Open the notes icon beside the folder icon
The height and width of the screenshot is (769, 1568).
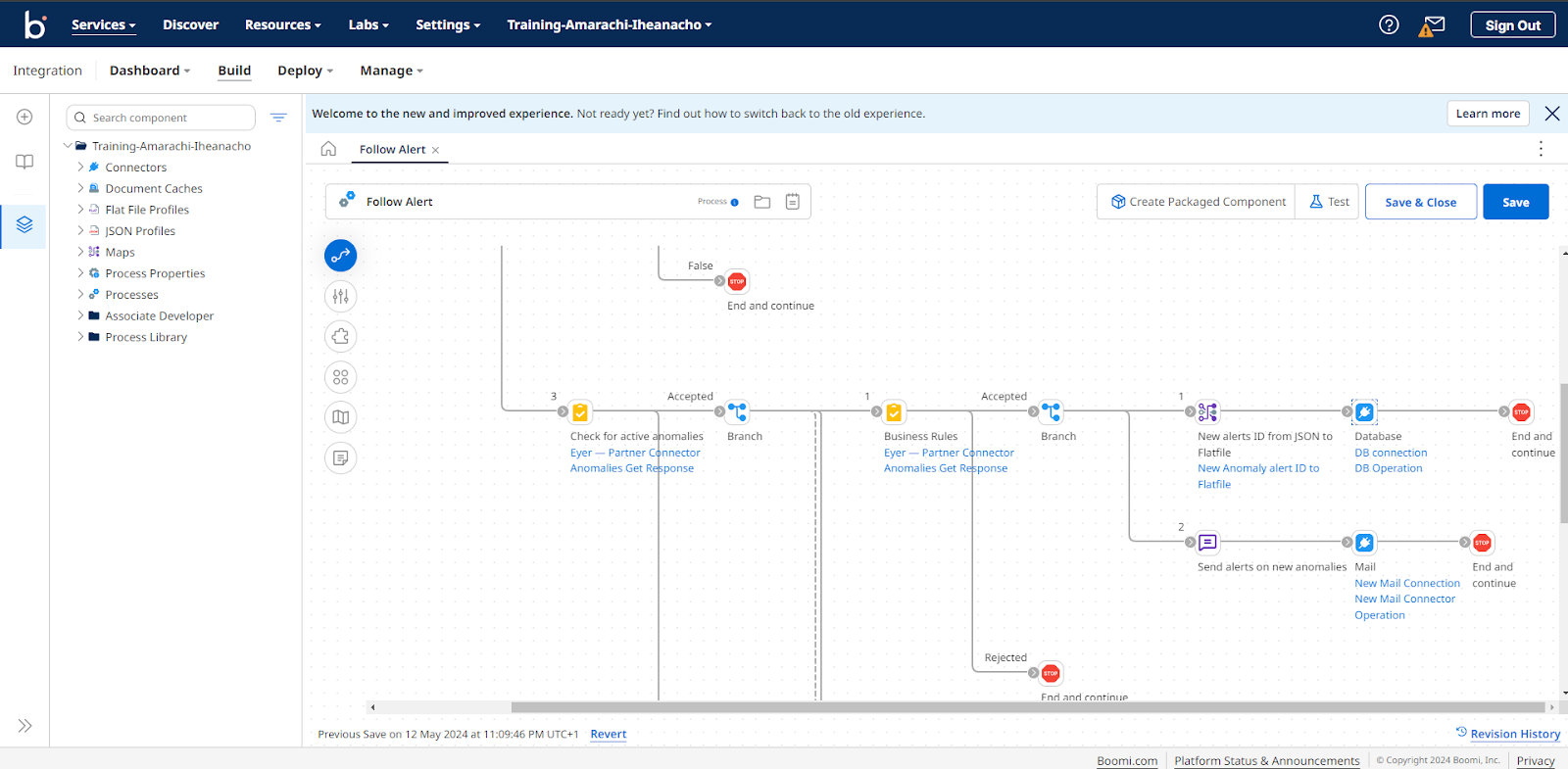(x=793, y=202)
